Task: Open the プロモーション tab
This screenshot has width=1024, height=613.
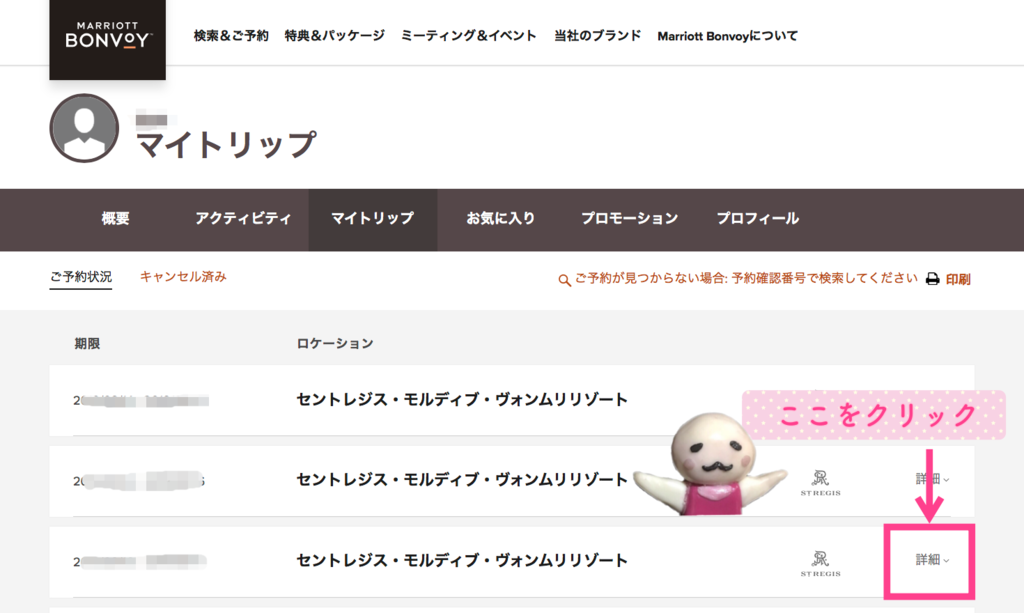Action: pyautogui.click(x=630, y=219)
